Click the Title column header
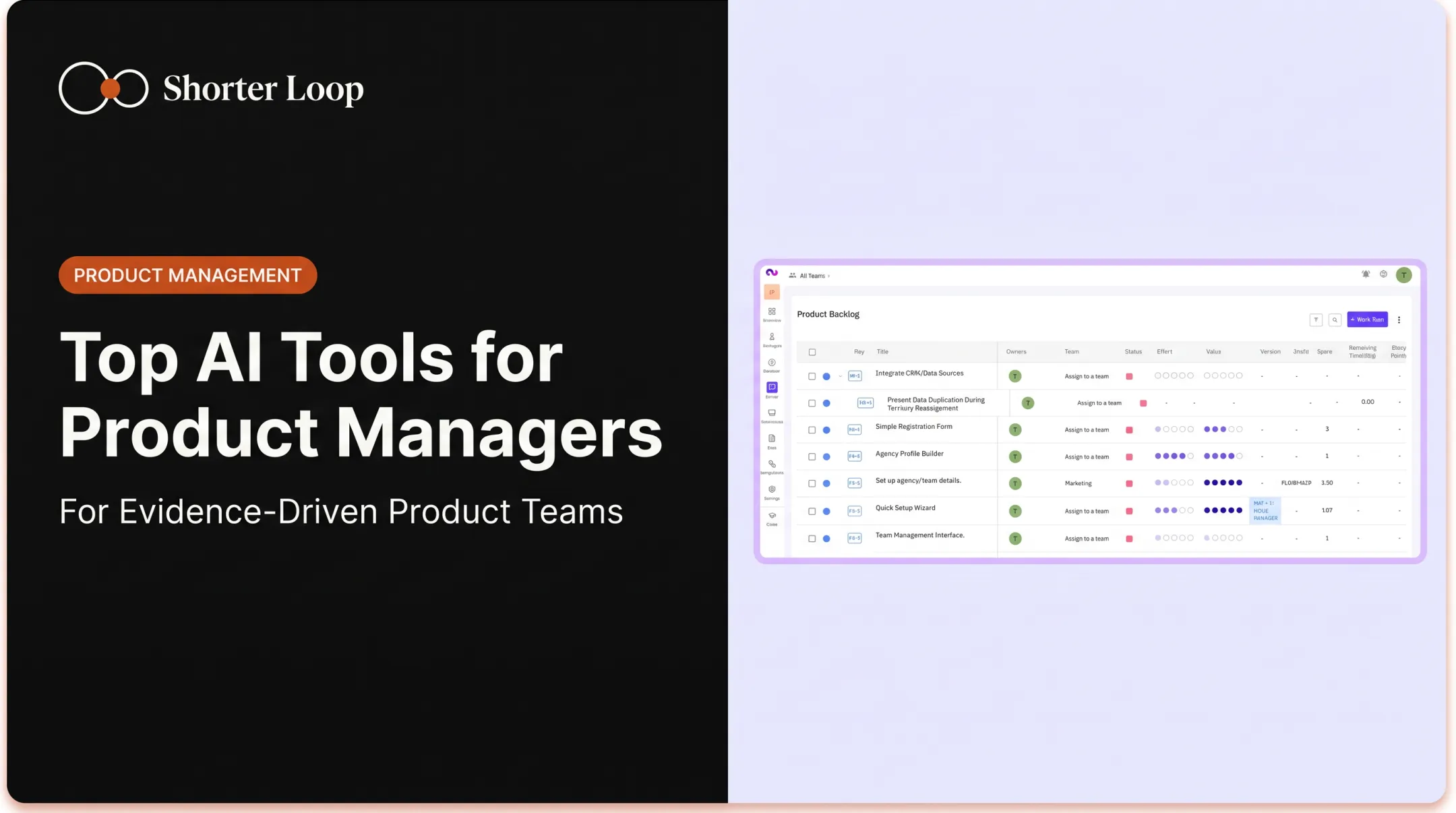The width and height of the screenshot is (1456, 813). [x=882, y=352]
